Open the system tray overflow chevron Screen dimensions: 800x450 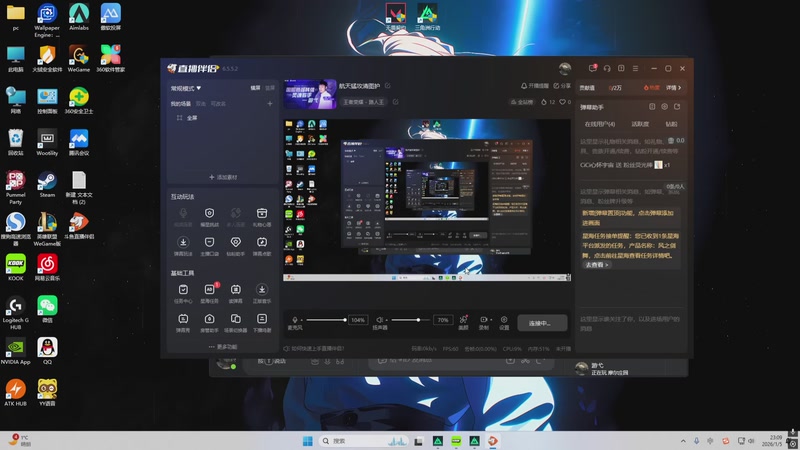(683, 441)
